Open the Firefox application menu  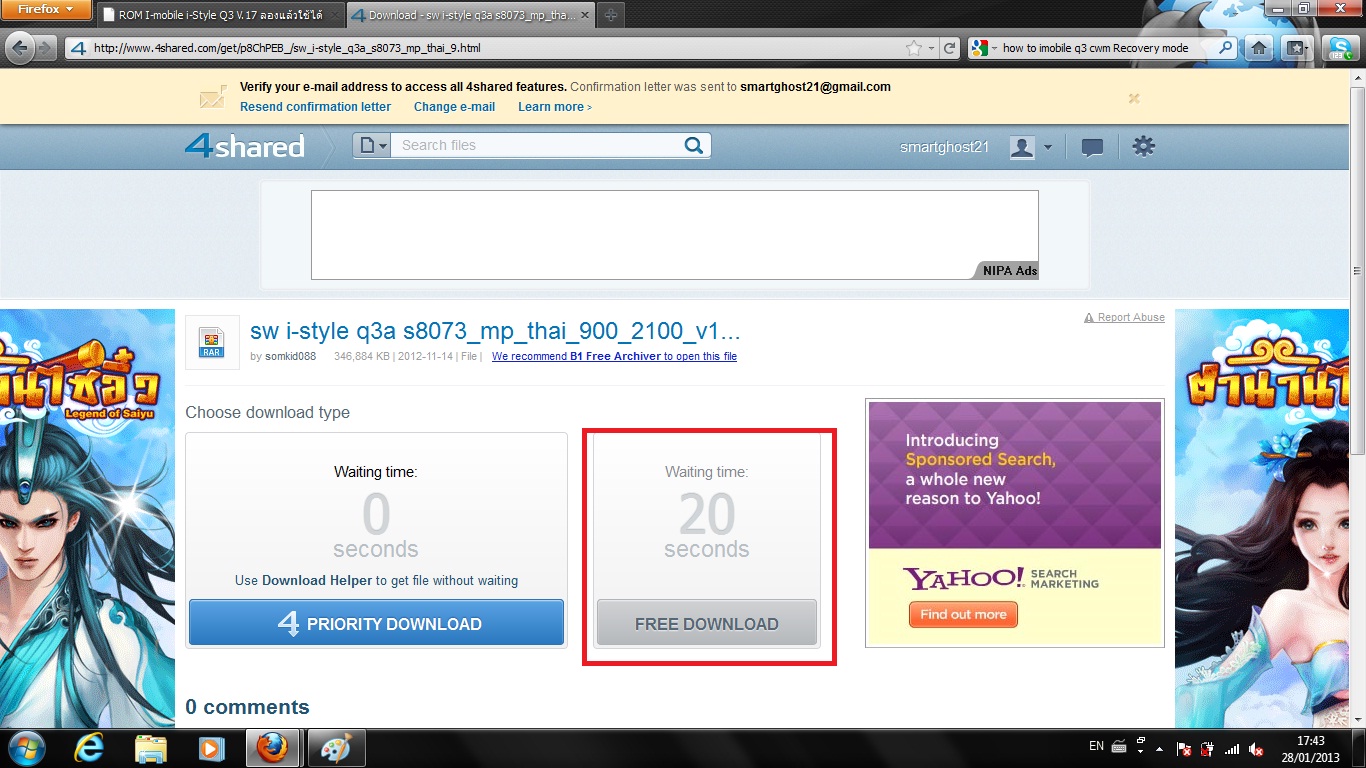[x=46, y=9]
